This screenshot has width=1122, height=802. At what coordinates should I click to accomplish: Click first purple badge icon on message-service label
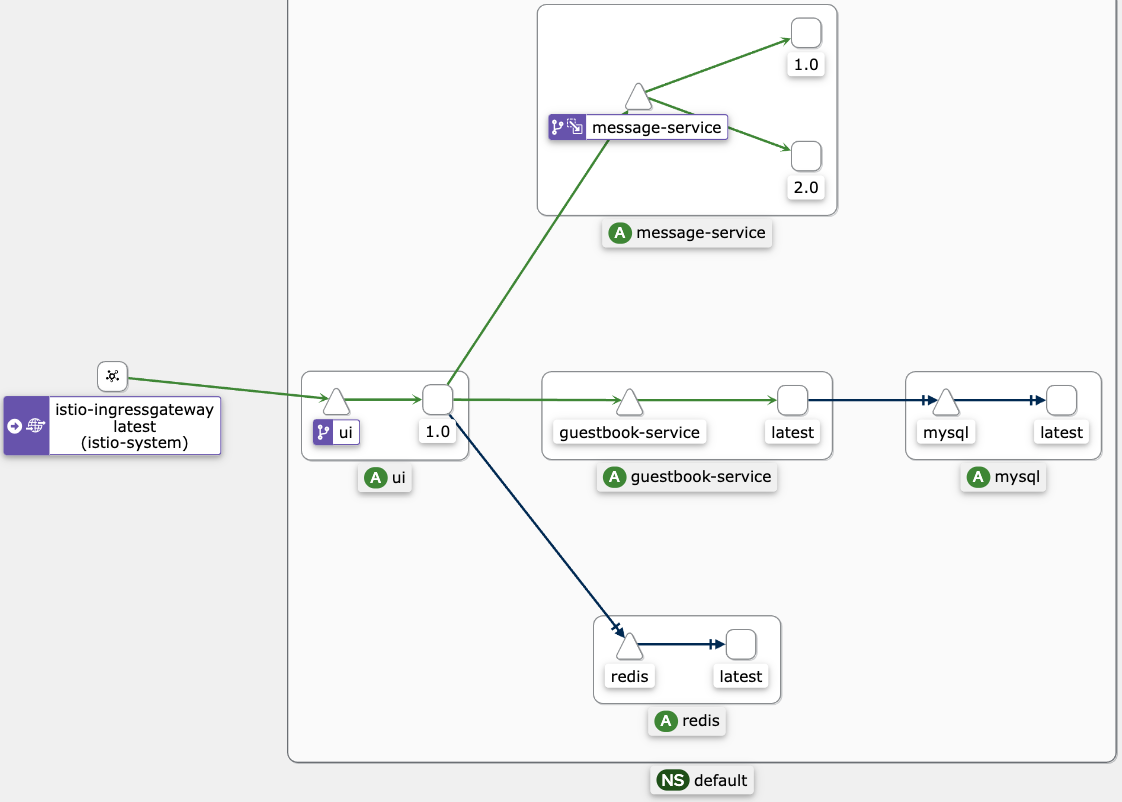coord(558,128)
